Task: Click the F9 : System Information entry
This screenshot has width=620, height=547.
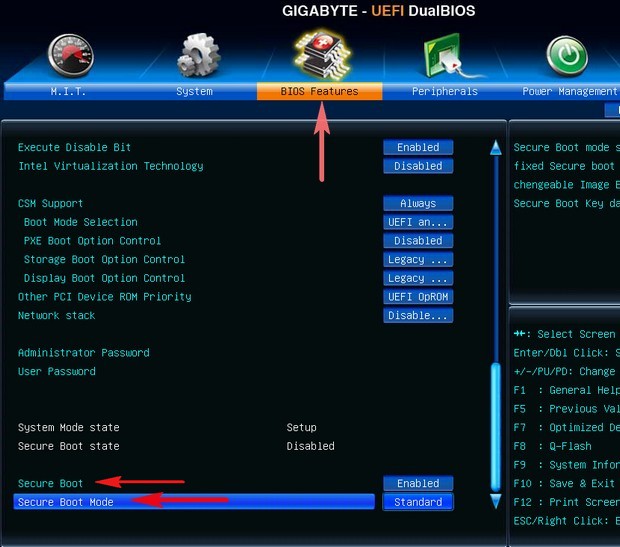Action: point(566,465)
